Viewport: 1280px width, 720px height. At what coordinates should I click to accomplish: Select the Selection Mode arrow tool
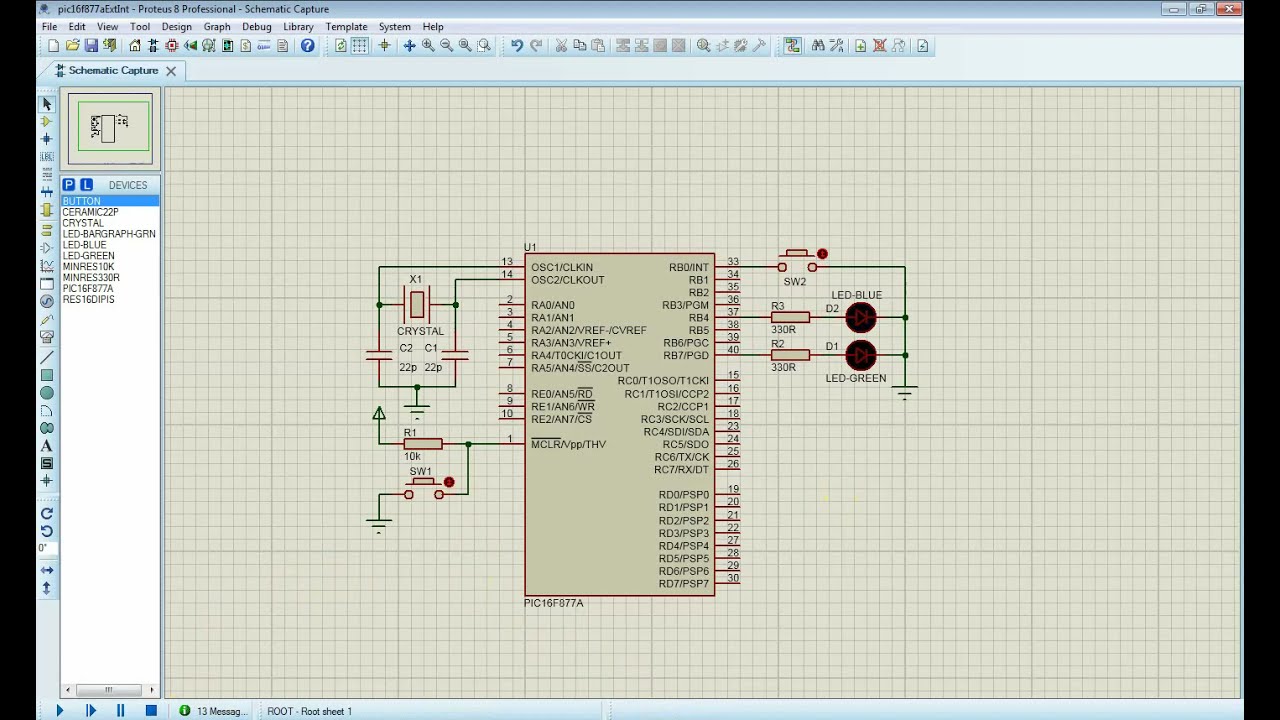pyautogui.click(x=46, y=104)
